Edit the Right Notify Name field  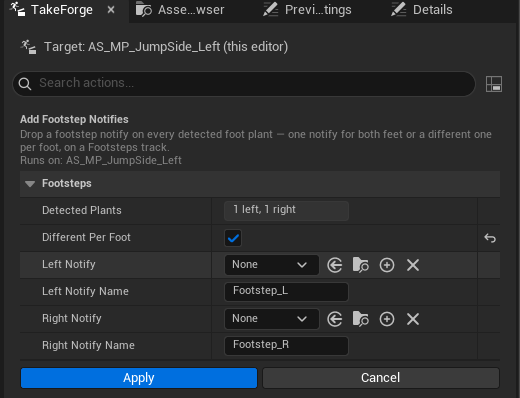[286, 346]
